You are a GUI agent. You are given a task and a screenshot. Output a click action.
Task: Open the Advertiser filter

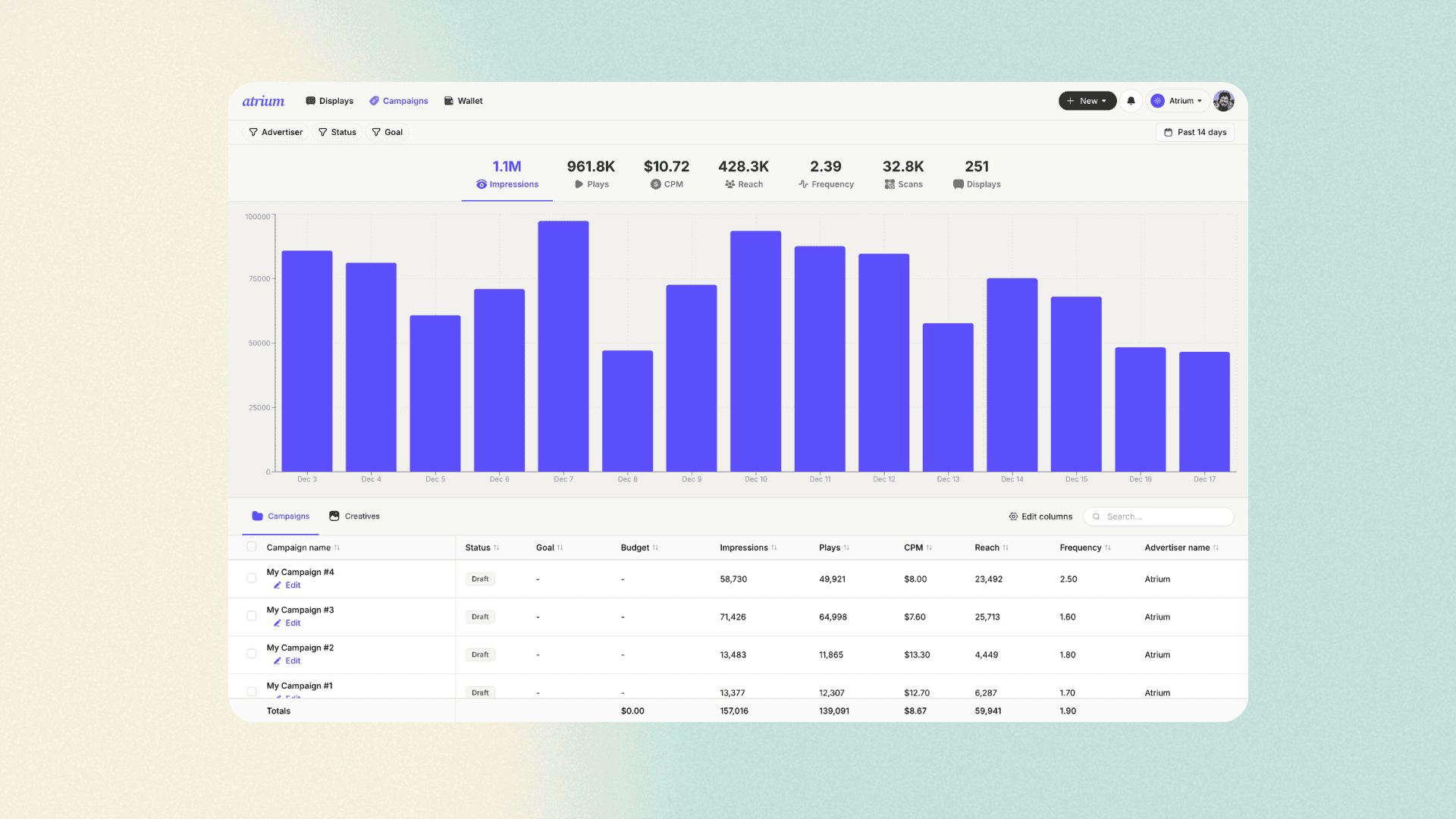coord(275,132)
